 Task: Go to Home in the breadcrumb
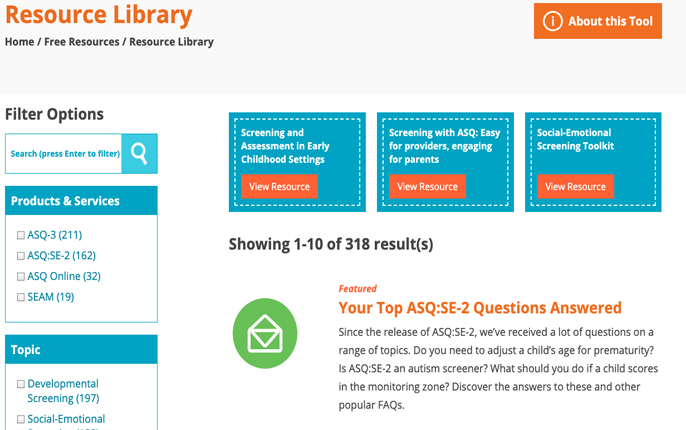point(19,42)
